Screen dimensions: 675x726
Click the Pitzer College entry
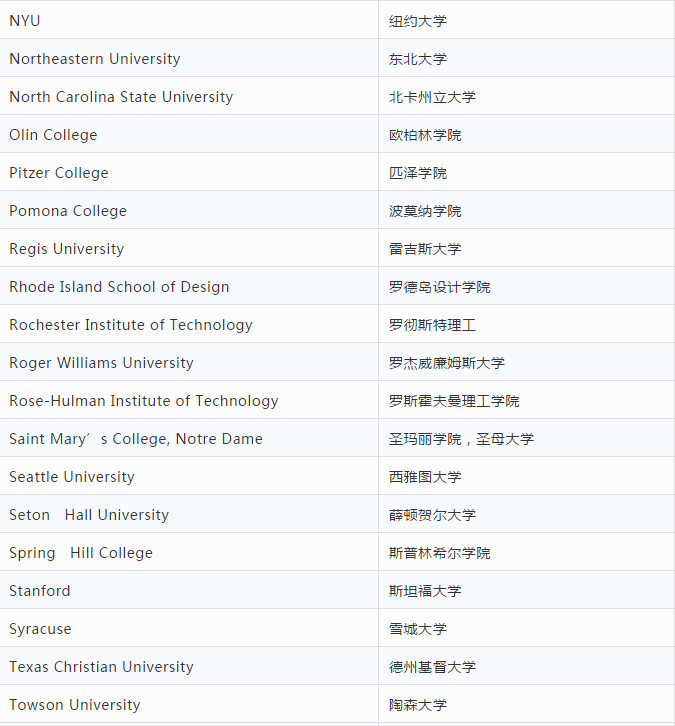pyautogui.click(x=59, y=173)
